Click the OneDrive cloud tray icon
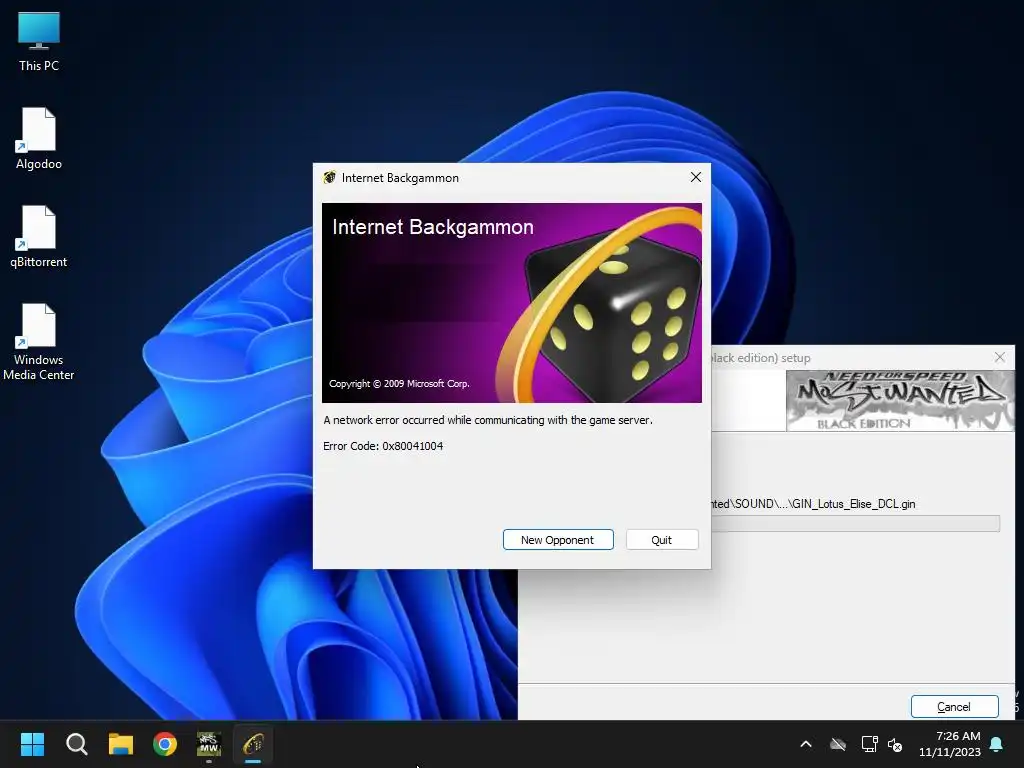The height and width of the screenshot is (768, 1024). click(x=838, y=744)
